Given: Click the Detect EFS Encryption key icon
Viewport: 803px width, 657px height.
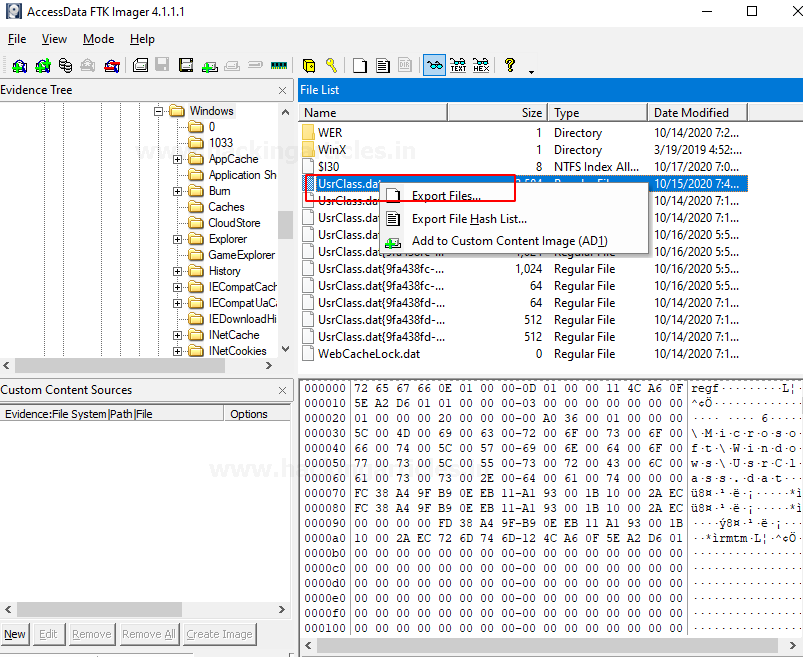Looking at the screenshot, I should [331, 66].
